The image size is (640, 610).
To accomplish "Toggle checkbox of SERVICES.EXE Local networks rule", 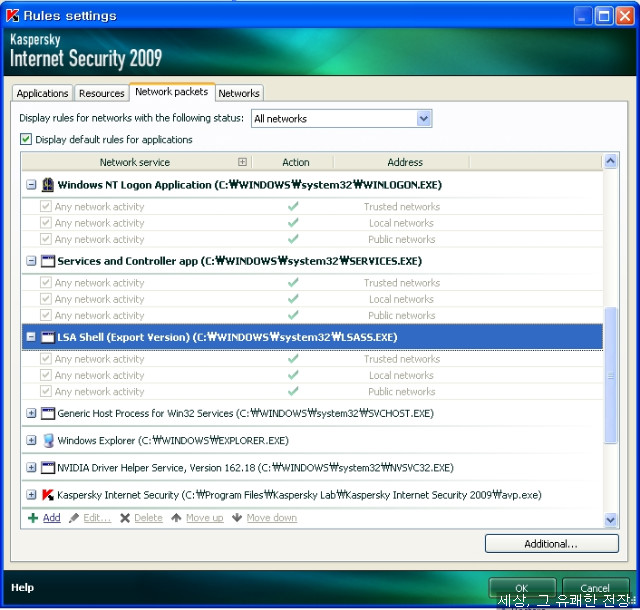I will [46, 298].
